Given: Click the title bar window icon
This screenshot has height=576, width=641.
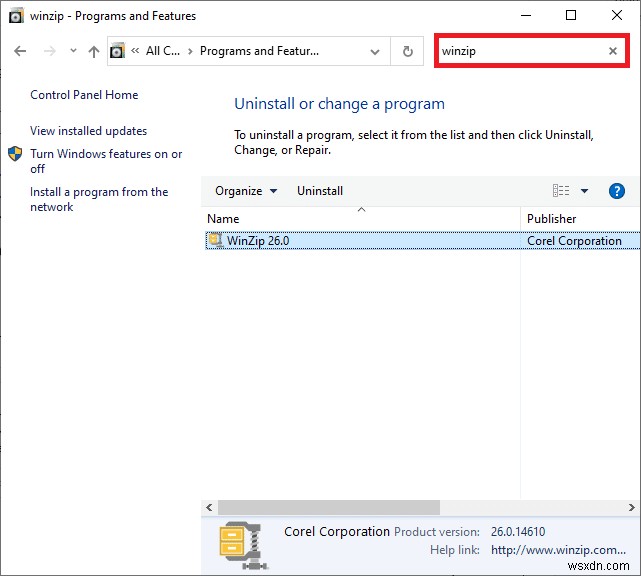Looking at the screenshot, I should [x=16, y=16].
